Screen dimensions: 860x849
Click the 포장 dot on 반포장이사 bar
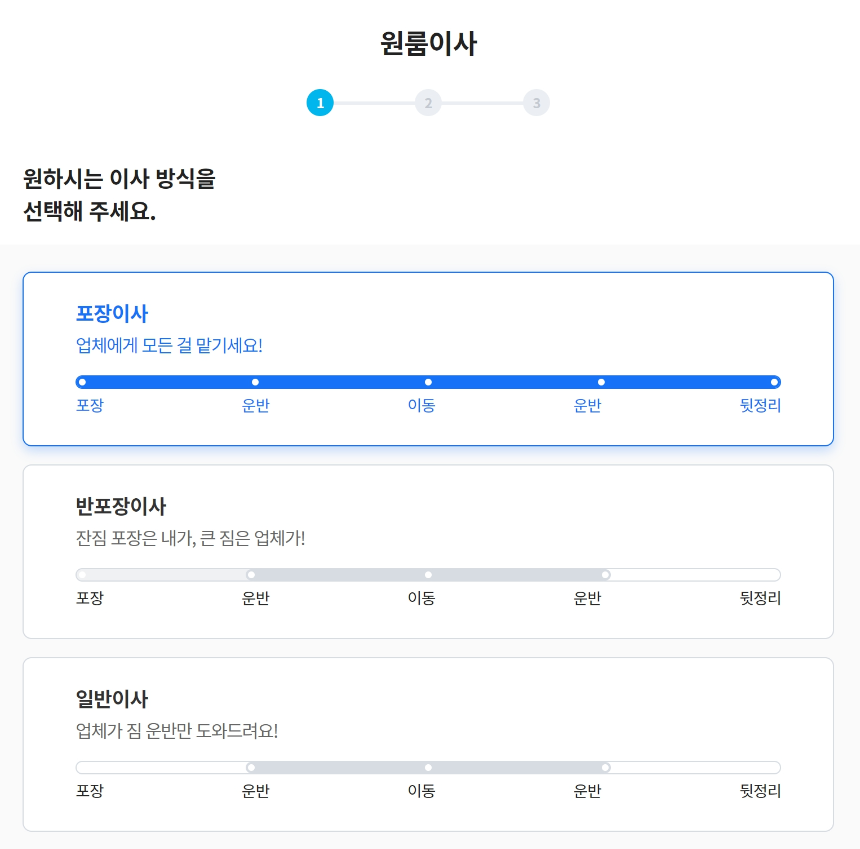point(82,574)
